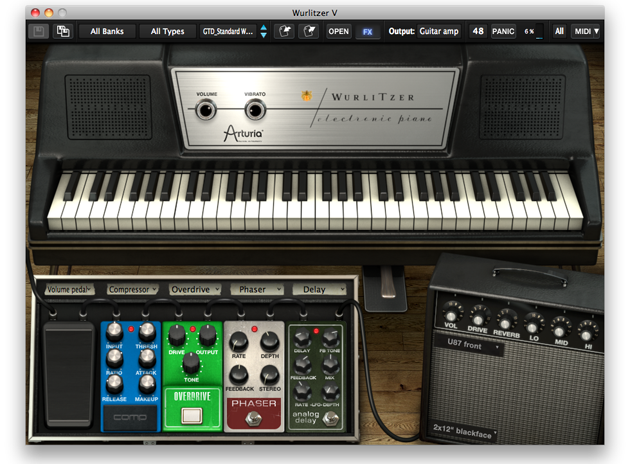630x464 pixels.
Task: Open the U87 front microphone selector
Action: click(469, 345)
